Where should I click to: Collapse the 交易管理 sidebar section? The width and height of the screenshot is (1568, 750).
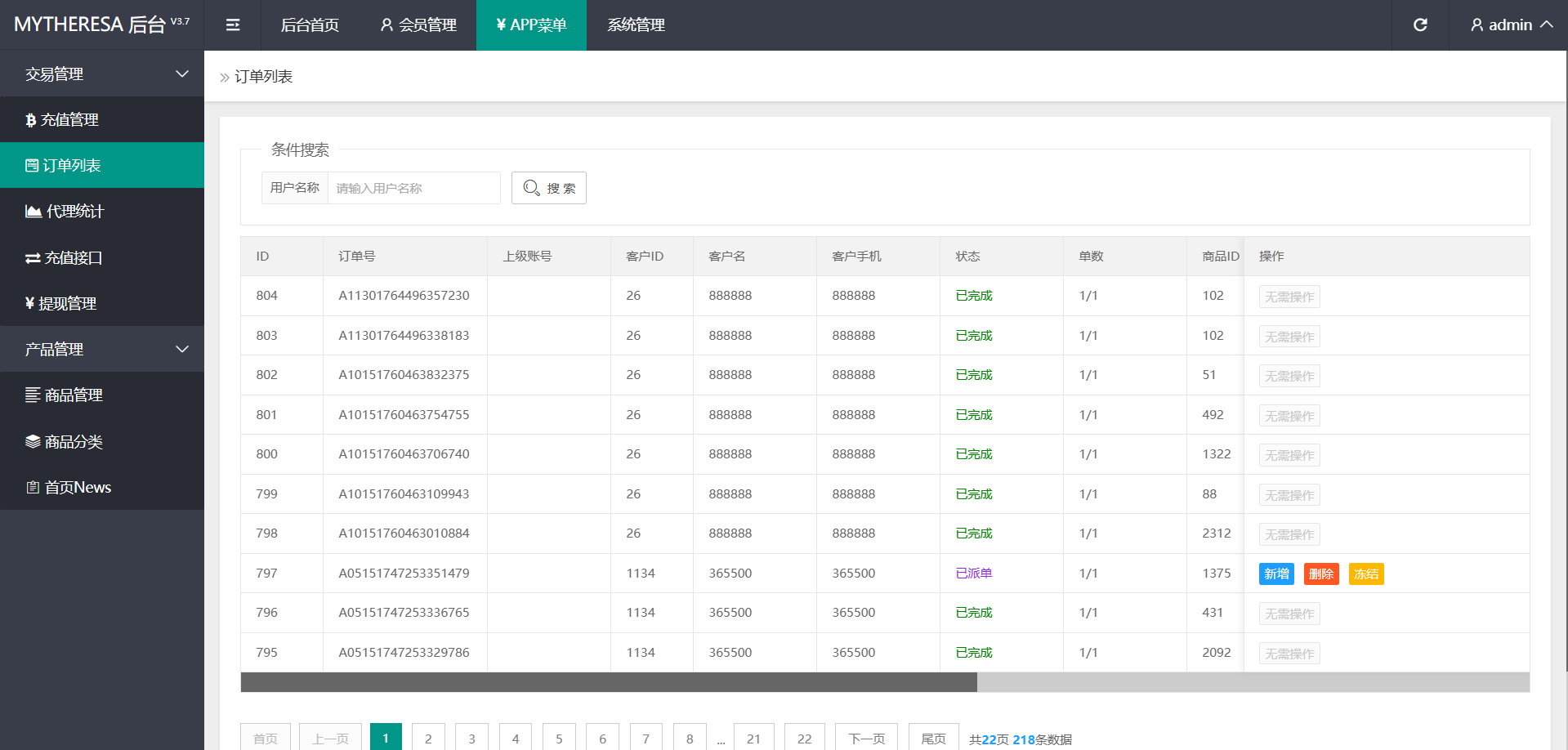(x=102, y=74)
